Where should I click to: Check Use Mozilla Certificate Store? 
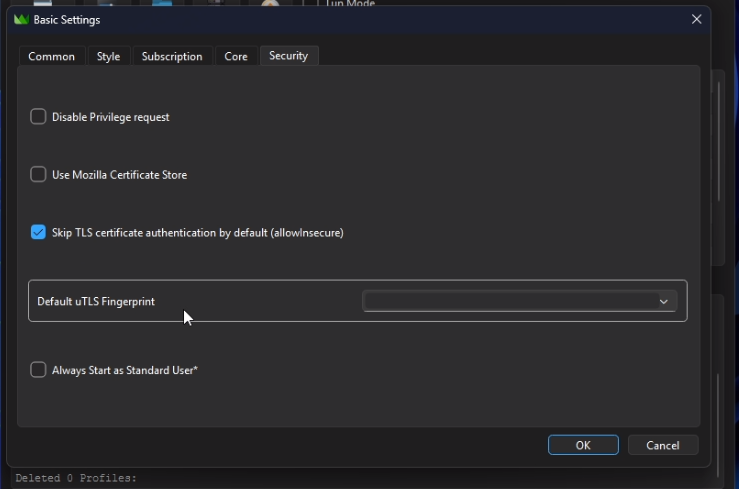click(x=39, y=175)
